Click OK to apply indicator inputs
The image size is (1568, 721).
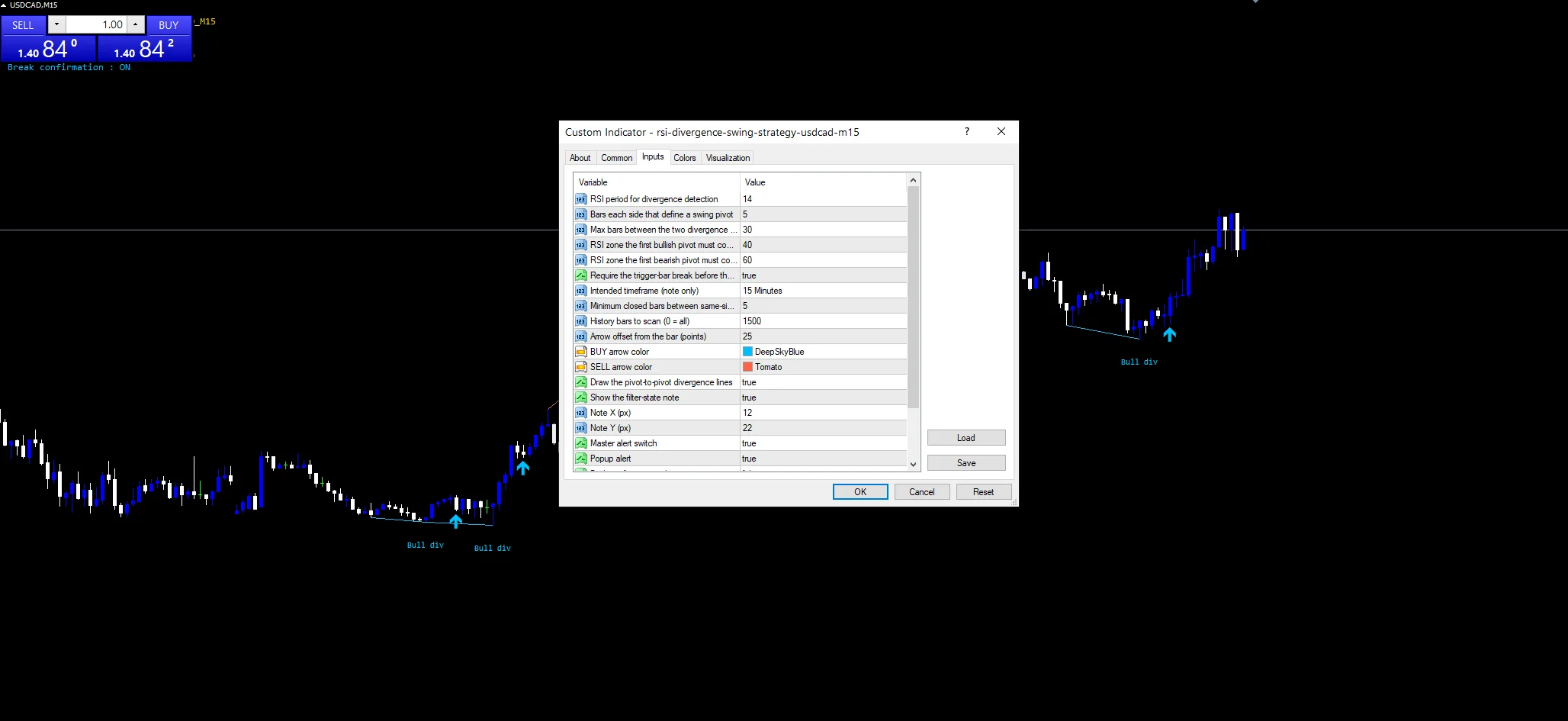point(860,492)
